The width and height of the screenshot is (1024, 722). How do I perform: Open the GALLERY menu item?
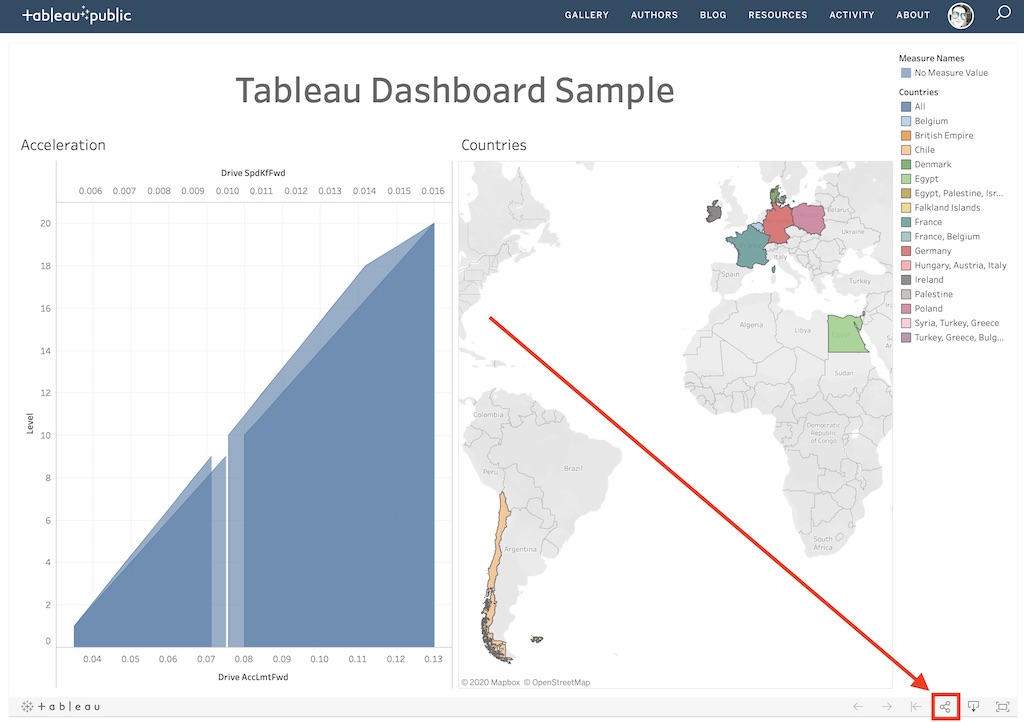[x=586, y=15]
